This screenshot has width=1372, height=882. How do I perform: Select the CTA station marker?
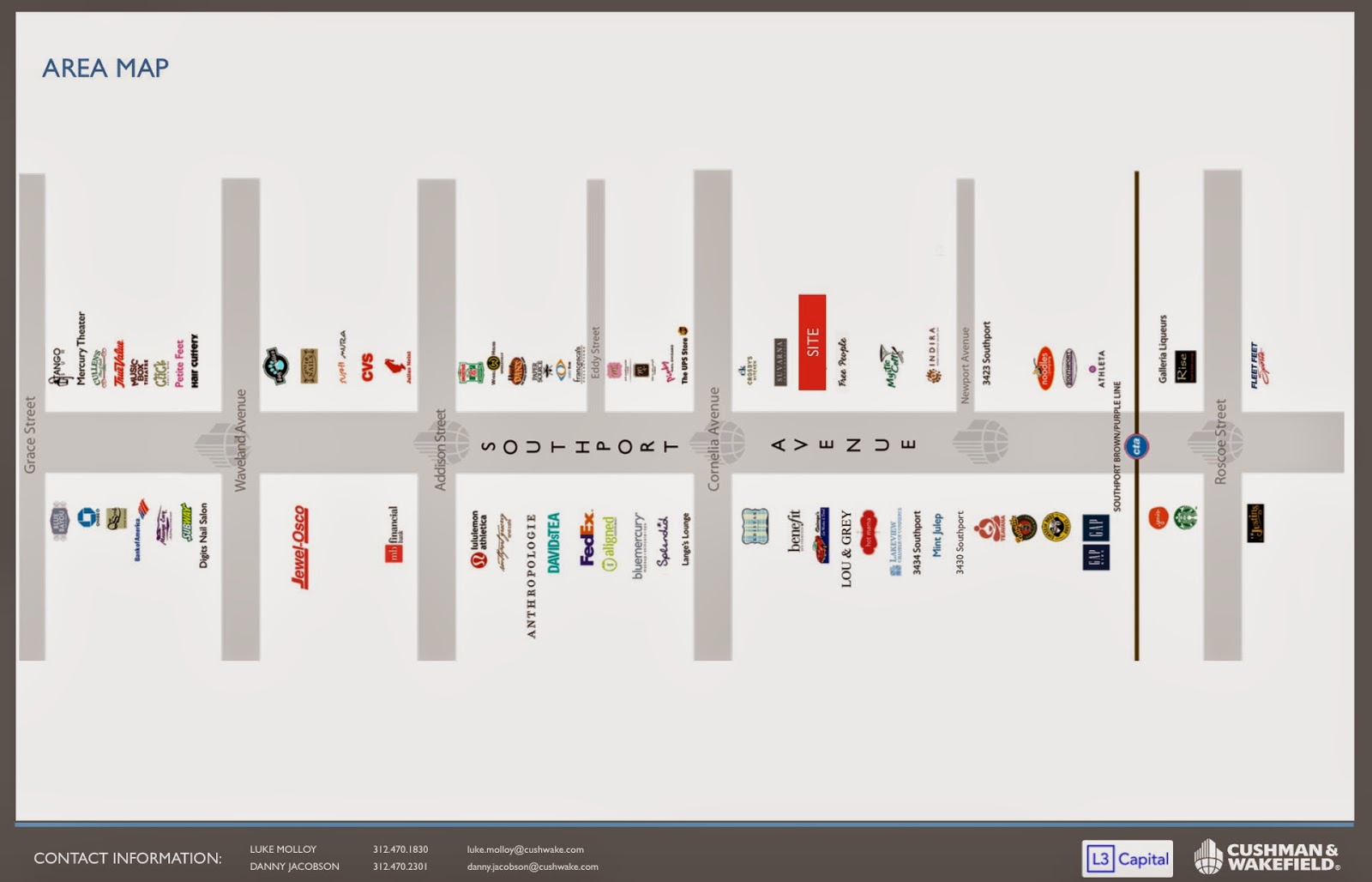coord(1137,446)
